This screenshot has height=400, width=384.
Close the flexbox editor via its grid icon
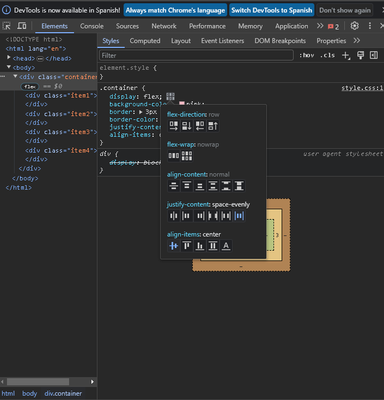click(170, 97)
